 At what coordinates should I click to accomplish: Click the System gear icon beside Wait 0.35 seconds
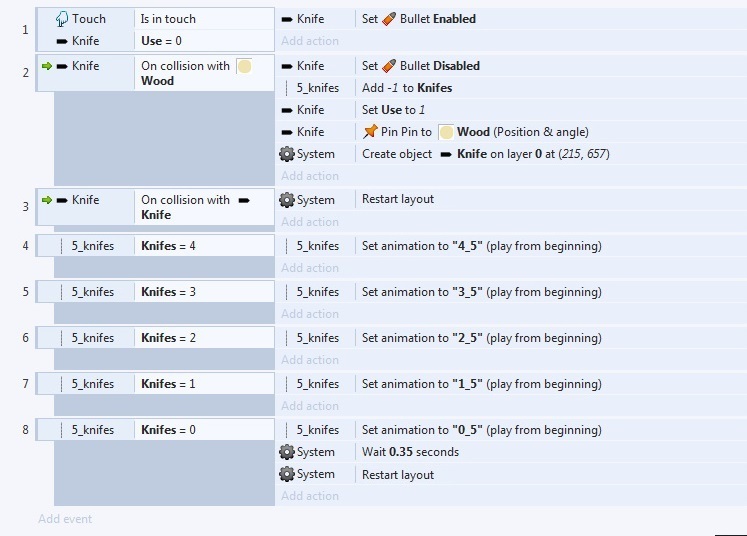(287, 452)
